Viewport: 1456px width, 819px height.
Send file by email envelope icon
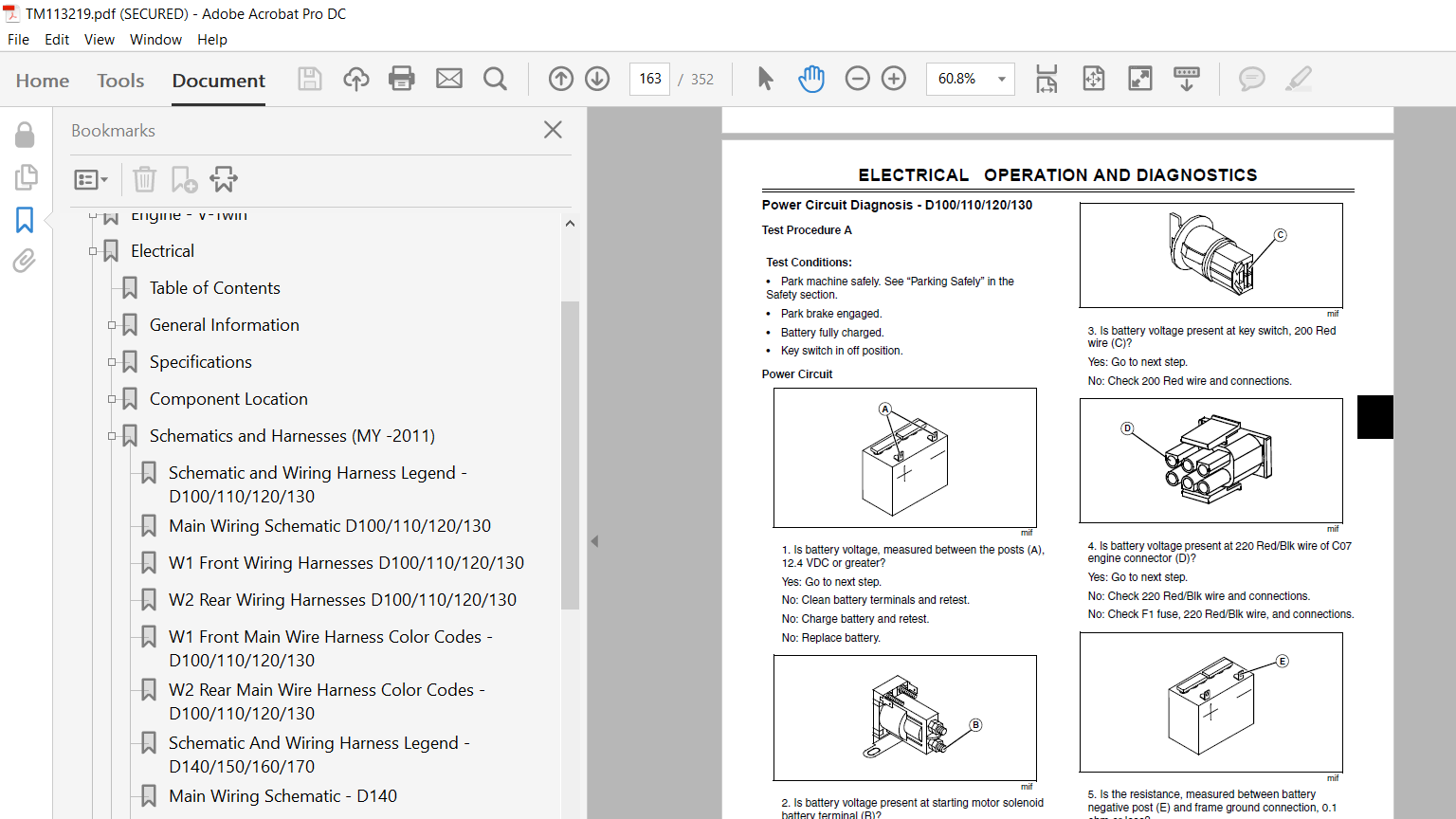coord(449,79)
